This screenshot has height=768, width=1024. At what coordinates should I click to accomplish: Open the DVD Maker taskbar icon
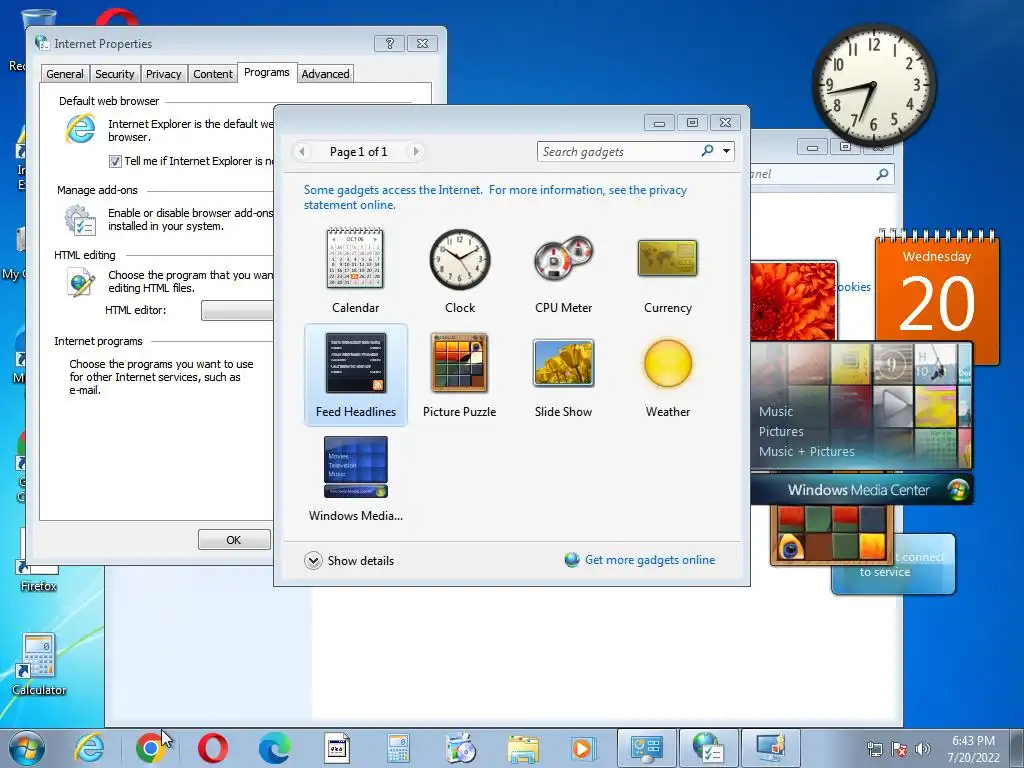pos(460,748)
